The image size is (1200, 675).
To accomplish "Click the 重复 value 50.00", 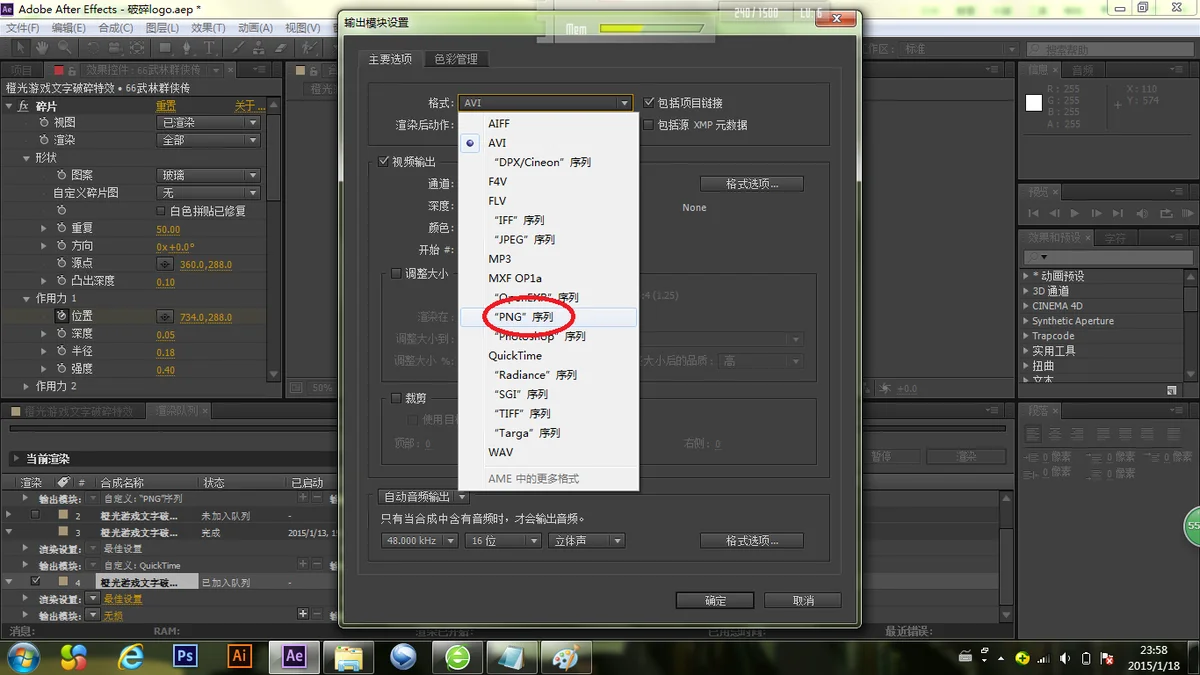I will (x=168, y=229).
